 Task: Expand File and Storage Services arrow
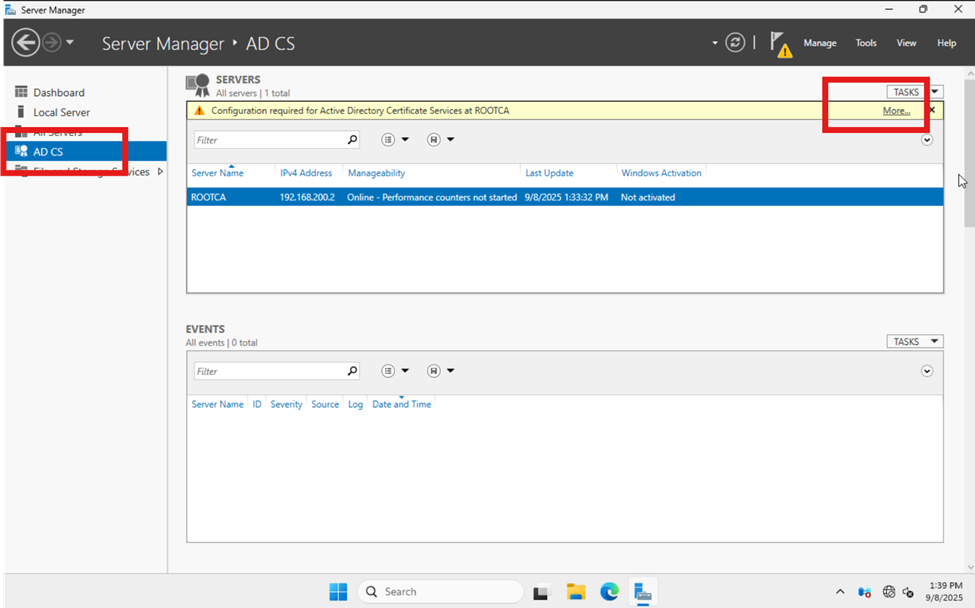160,172
